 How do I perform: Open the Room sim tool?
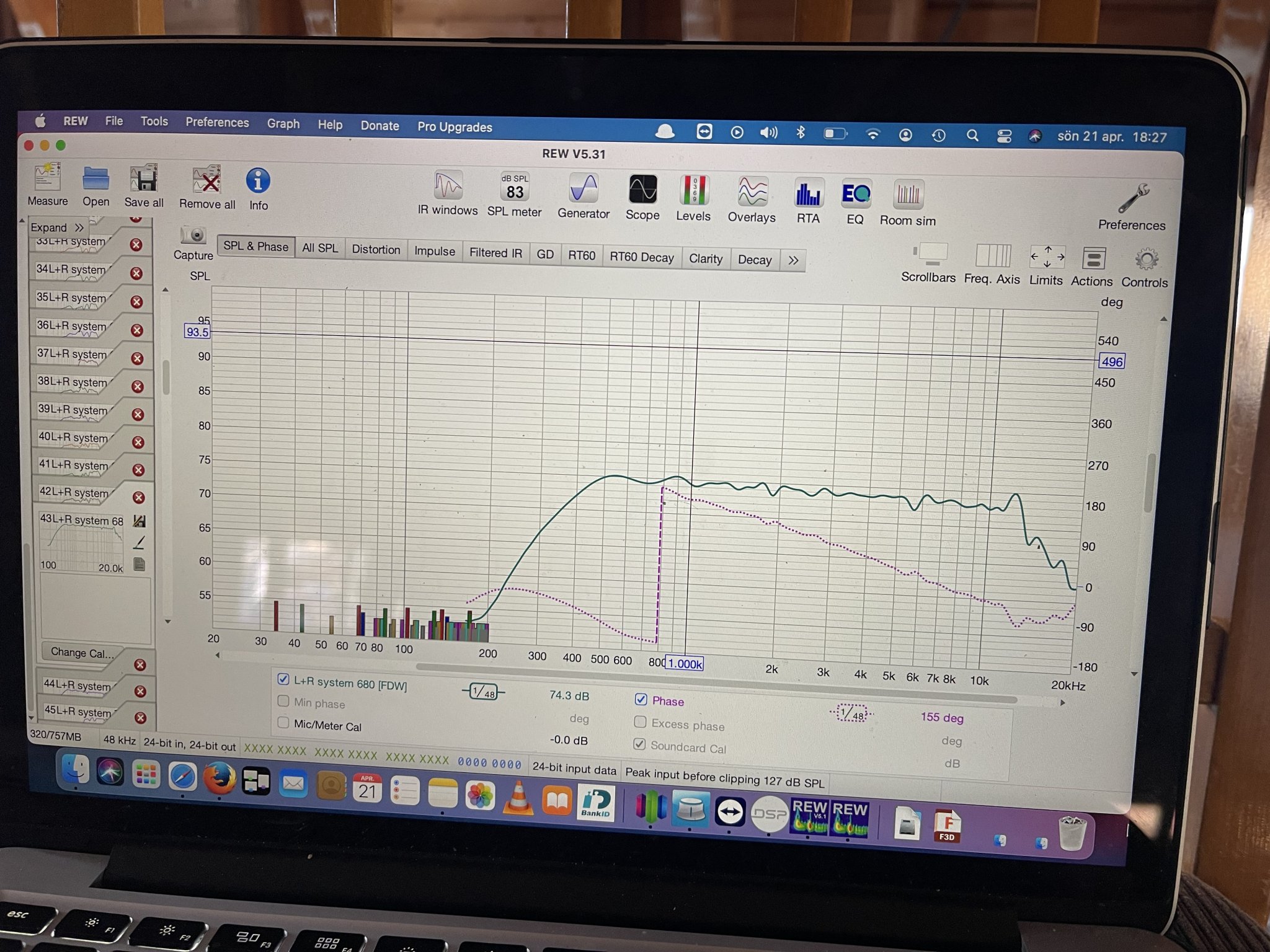tap(908, 203)
